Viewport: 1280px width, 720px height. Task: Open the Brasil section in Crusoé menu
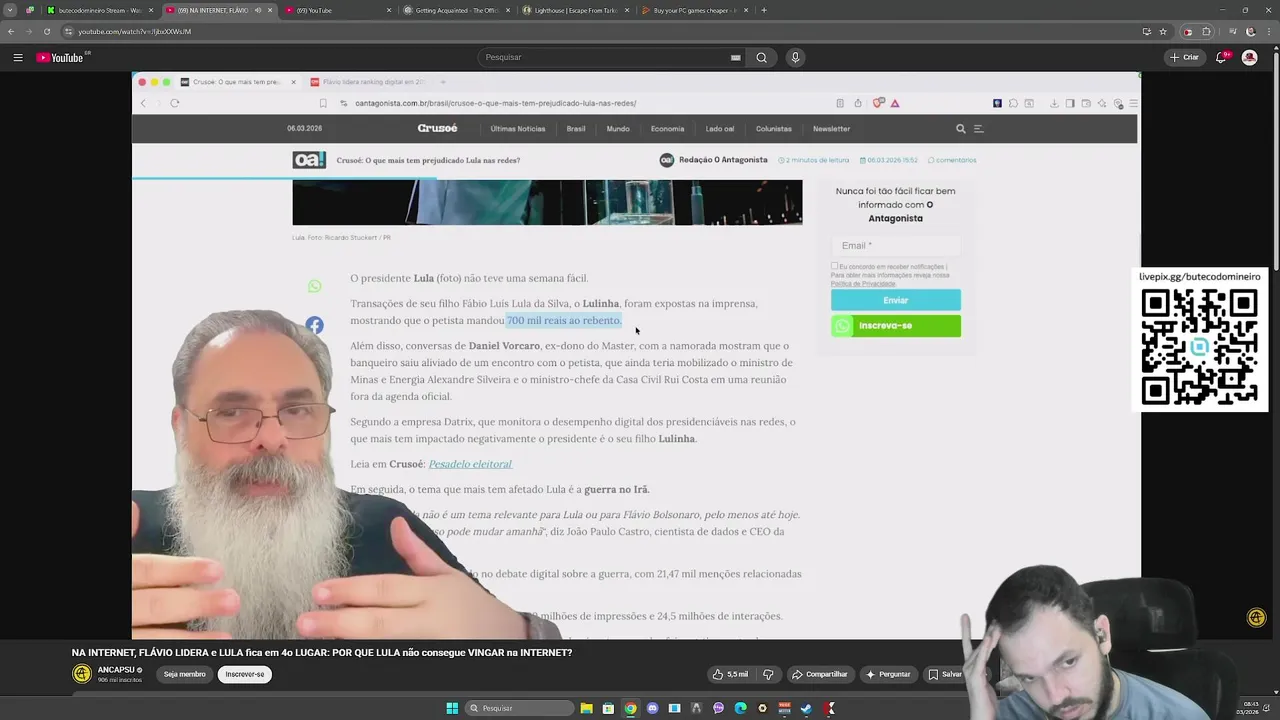click(x=576, y=128)
